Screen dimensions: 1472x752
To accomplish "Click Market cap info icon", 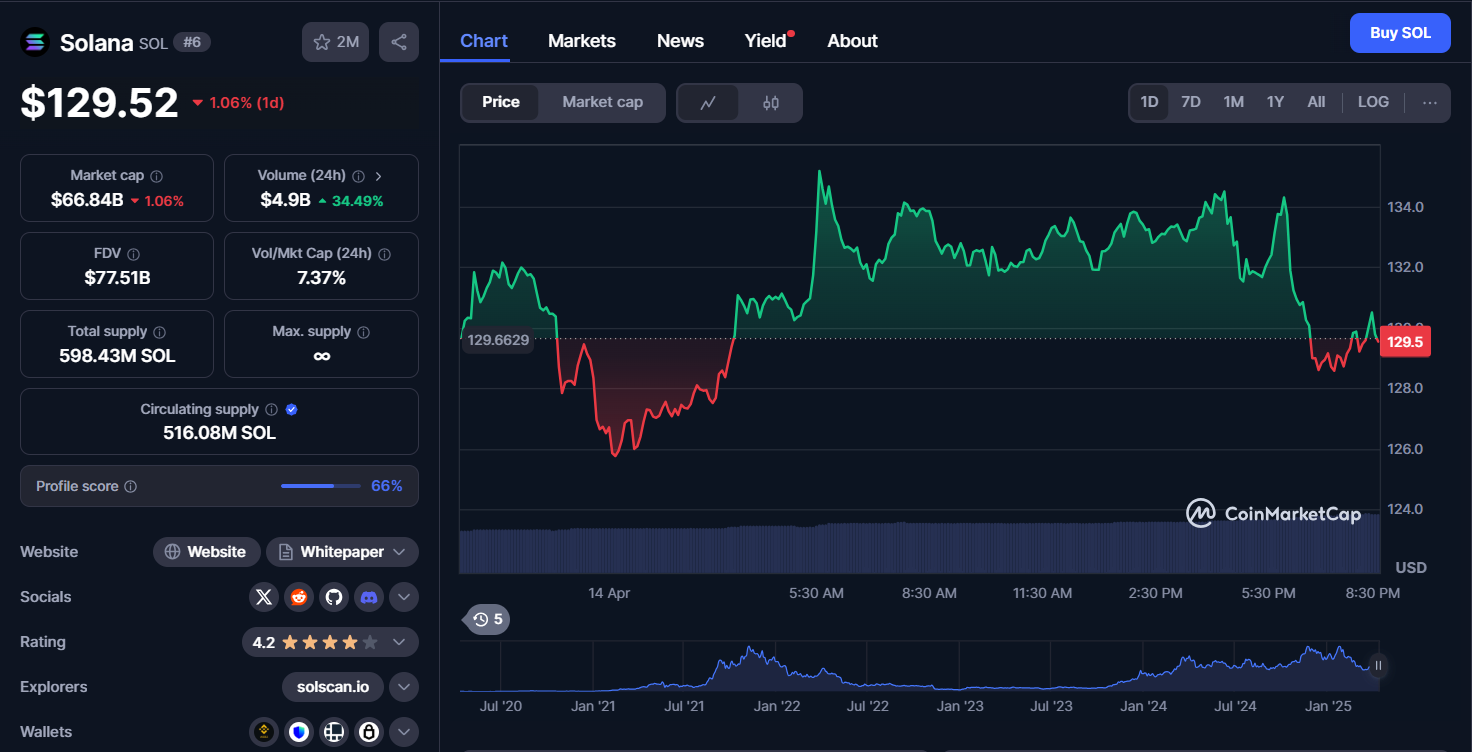I will click(156, 176).
